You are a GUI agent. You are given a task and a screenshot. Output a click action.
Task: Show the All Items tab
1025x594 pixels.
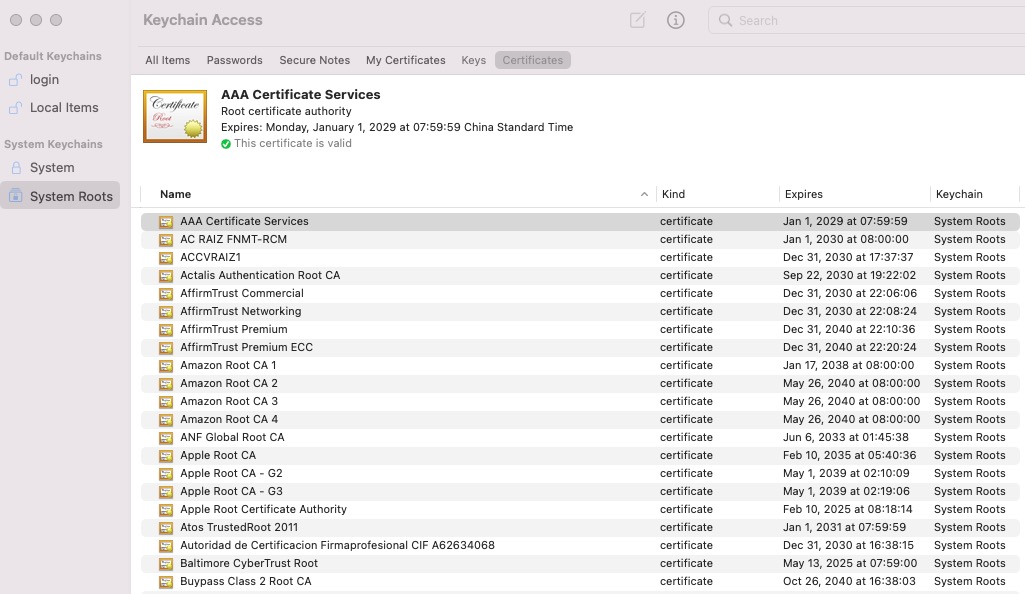coord(167,60)
